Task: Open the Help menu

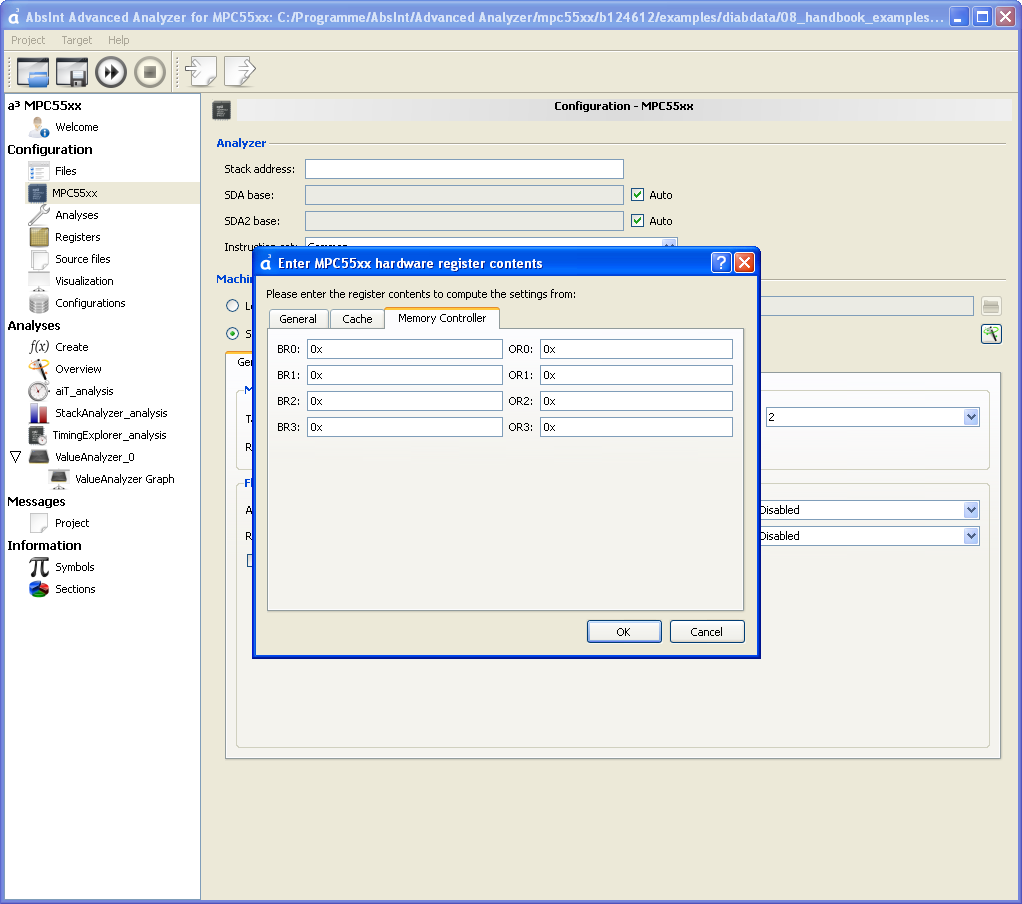Action: tap(119, 40)
